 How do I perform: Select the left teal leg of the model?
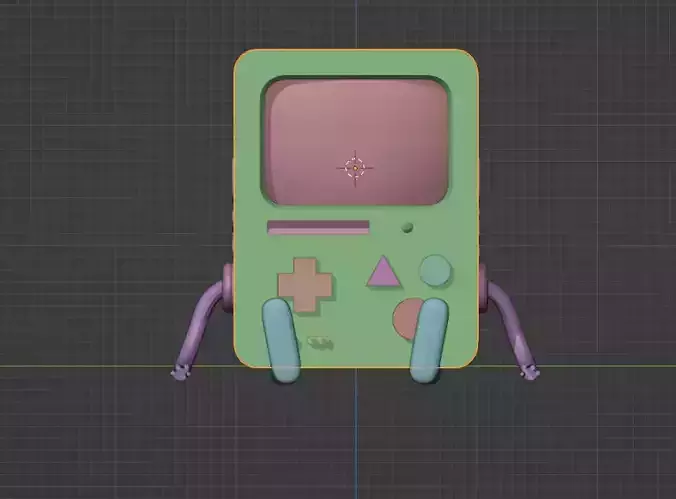282,340
